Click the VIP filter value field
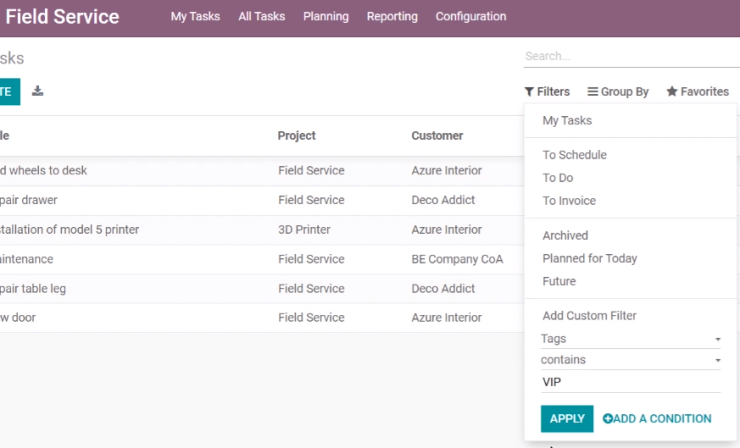 click(631, 382)
